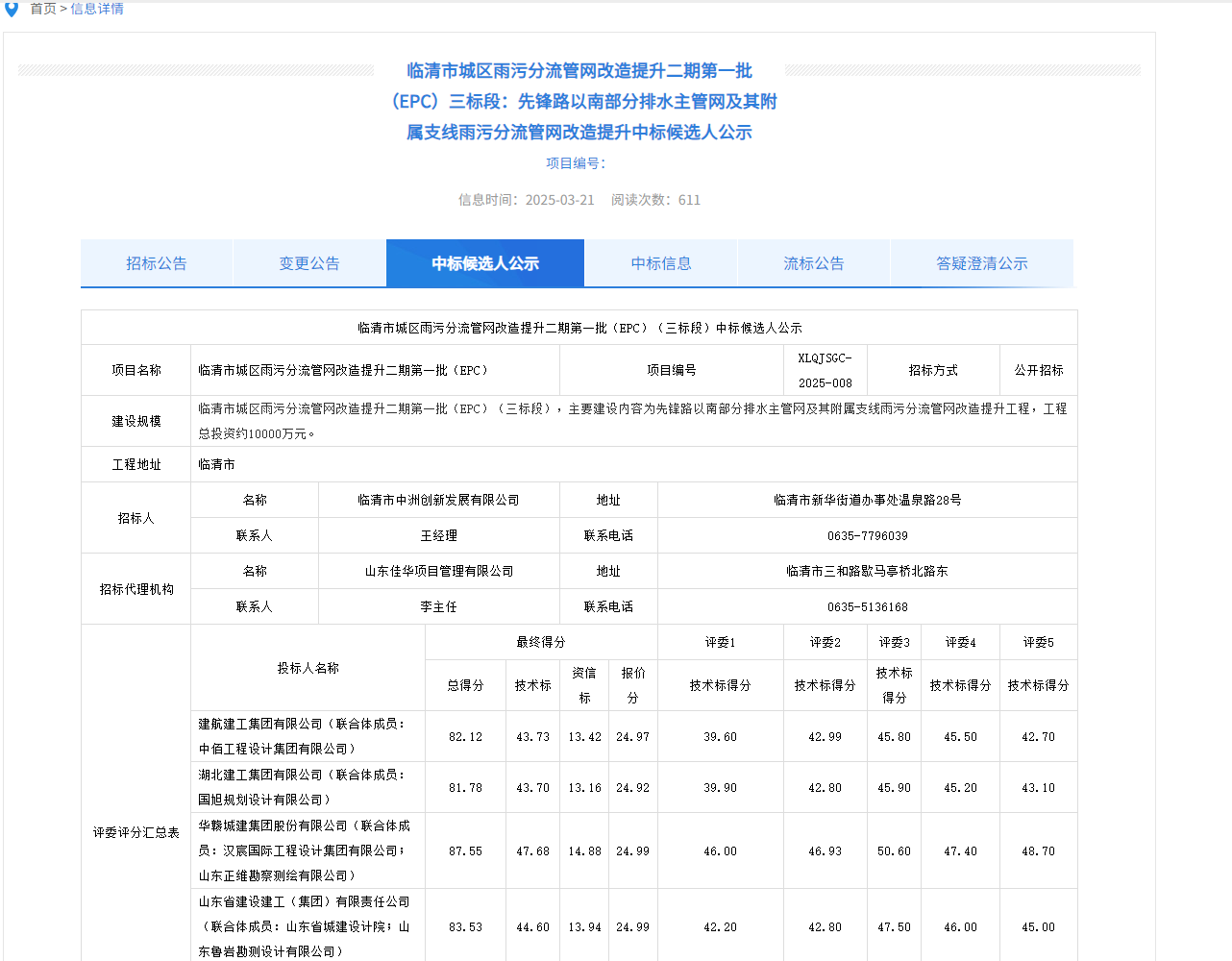Click 信息时间：2025-03-21 text
Screen dimensions: 1232x961
527,200
